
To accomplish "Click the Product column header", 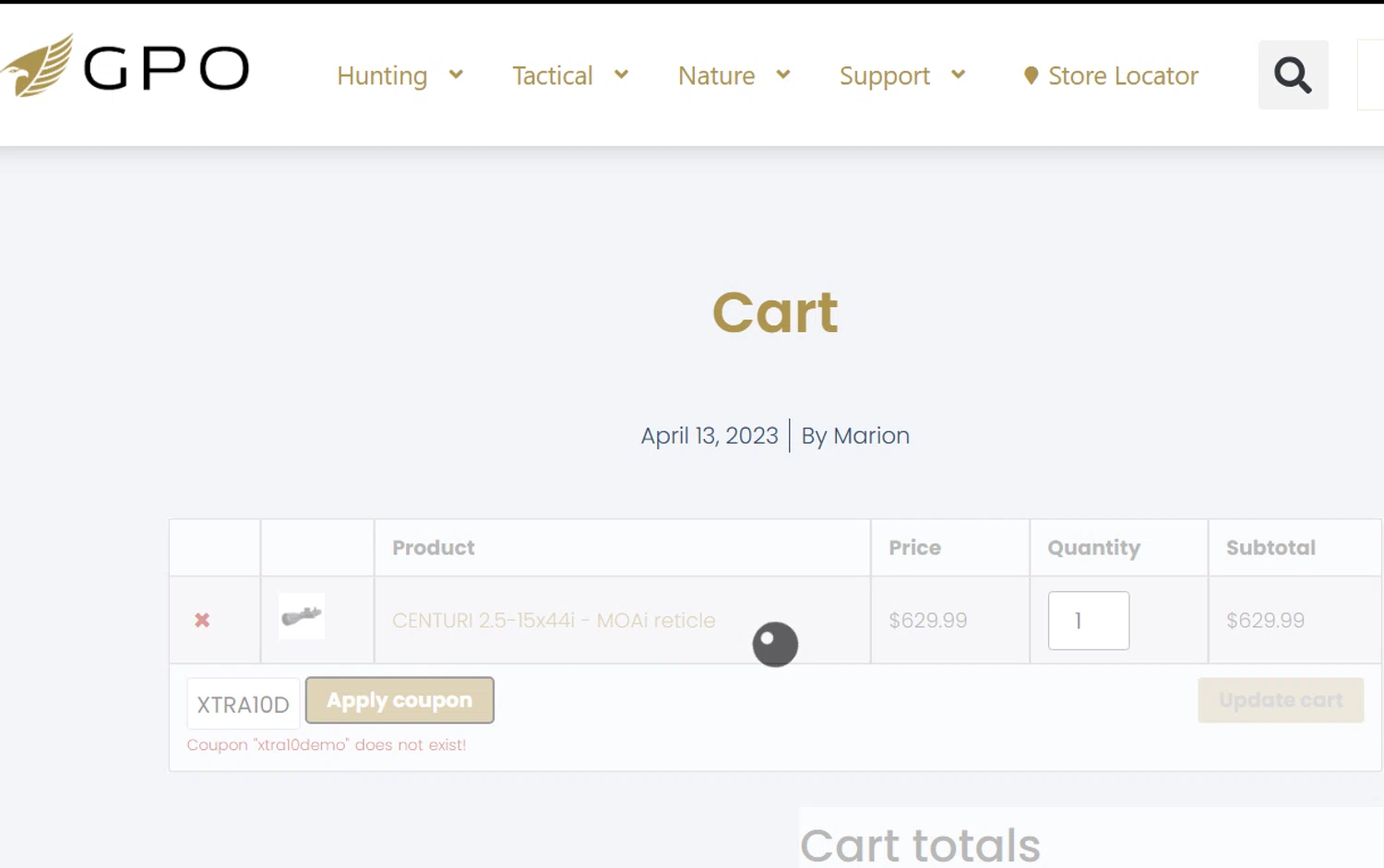I will pos(434,547).
